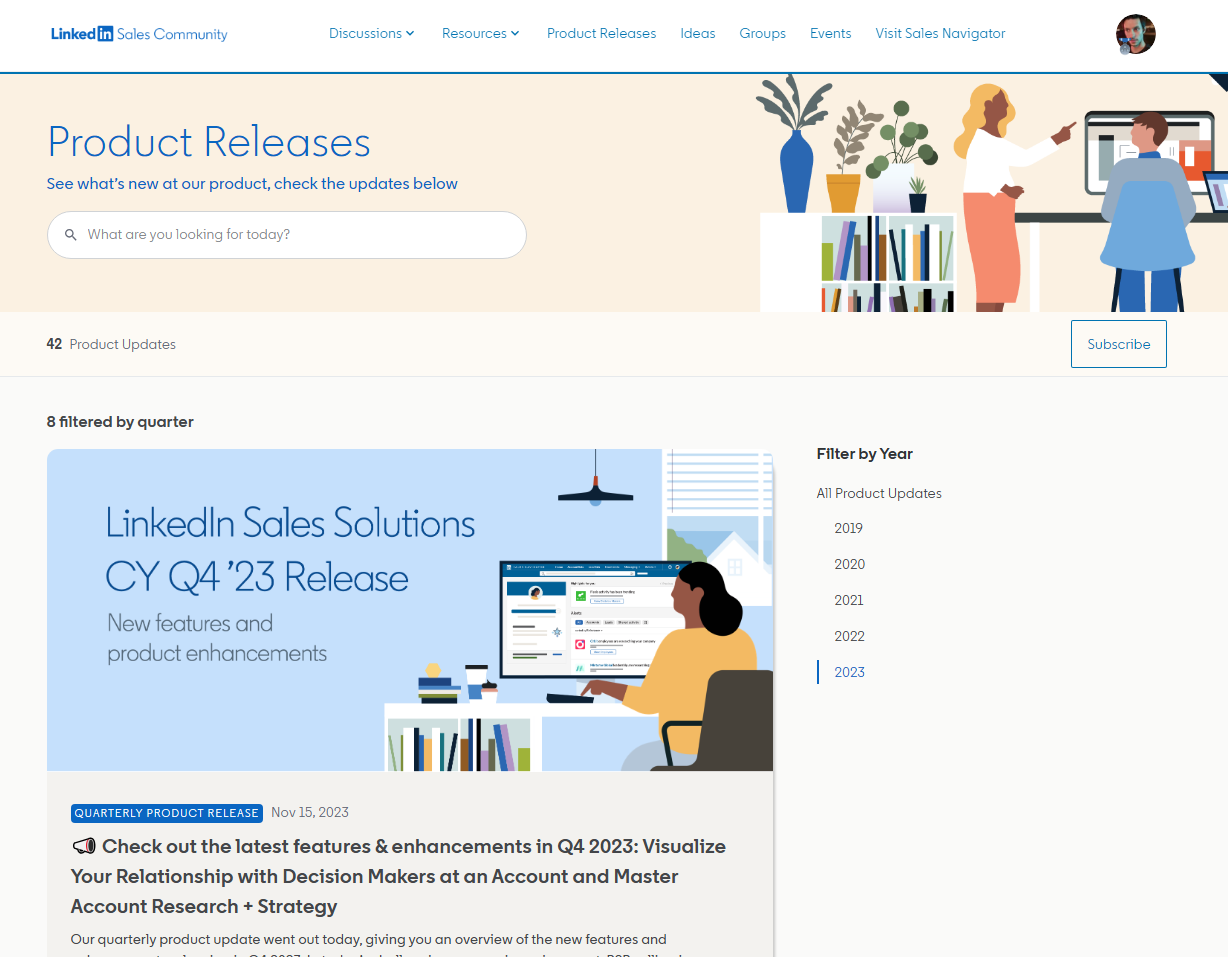1228x957 pixels.
Task: Filter product updates by 2019
Action: click(x=848, y=528)
